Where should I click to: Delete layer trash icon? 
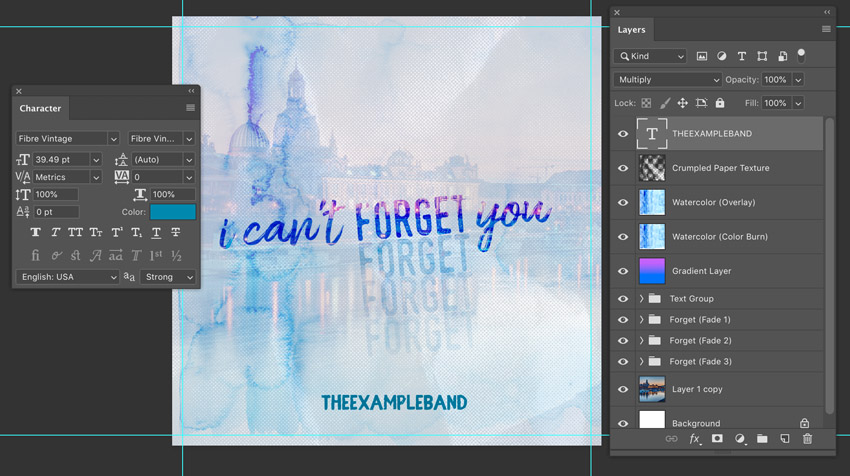808,439
